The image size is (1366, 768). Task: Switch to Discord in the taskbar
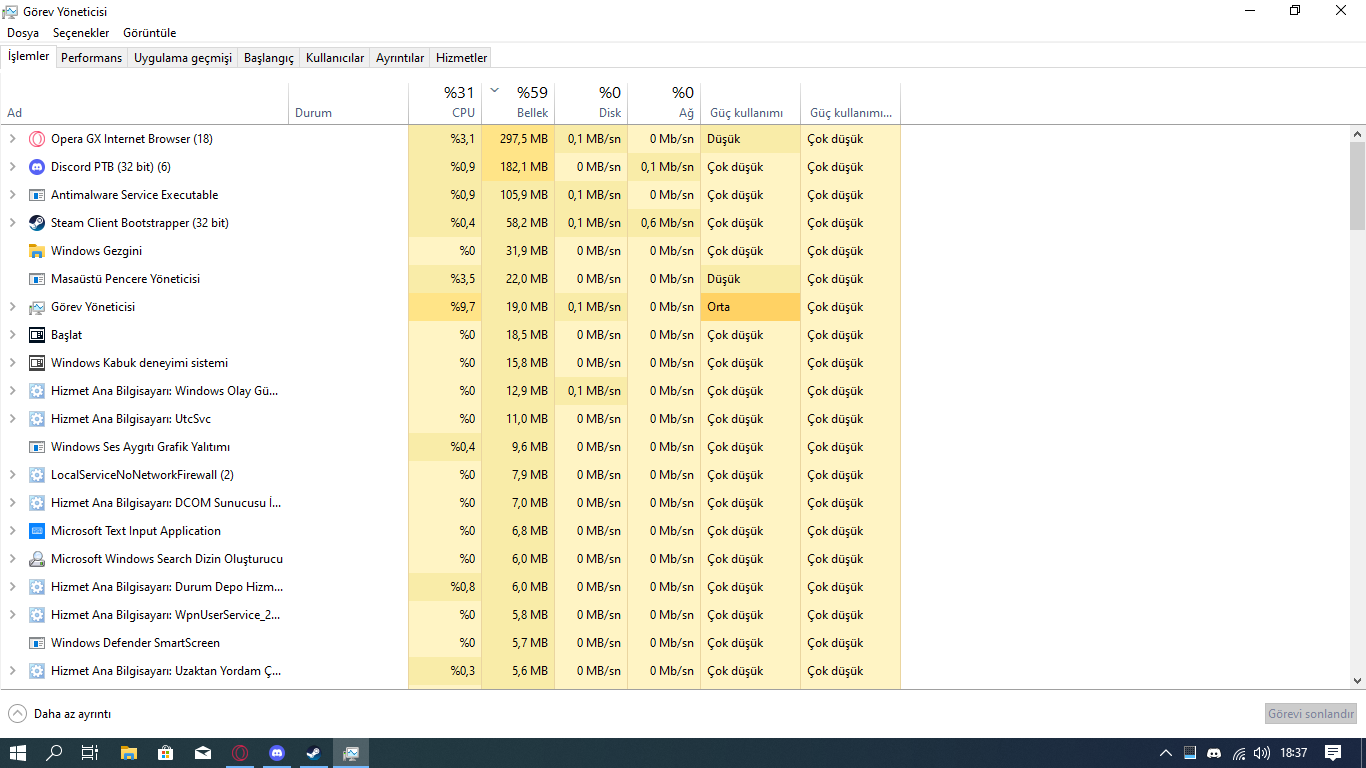[x=277, y=753]
